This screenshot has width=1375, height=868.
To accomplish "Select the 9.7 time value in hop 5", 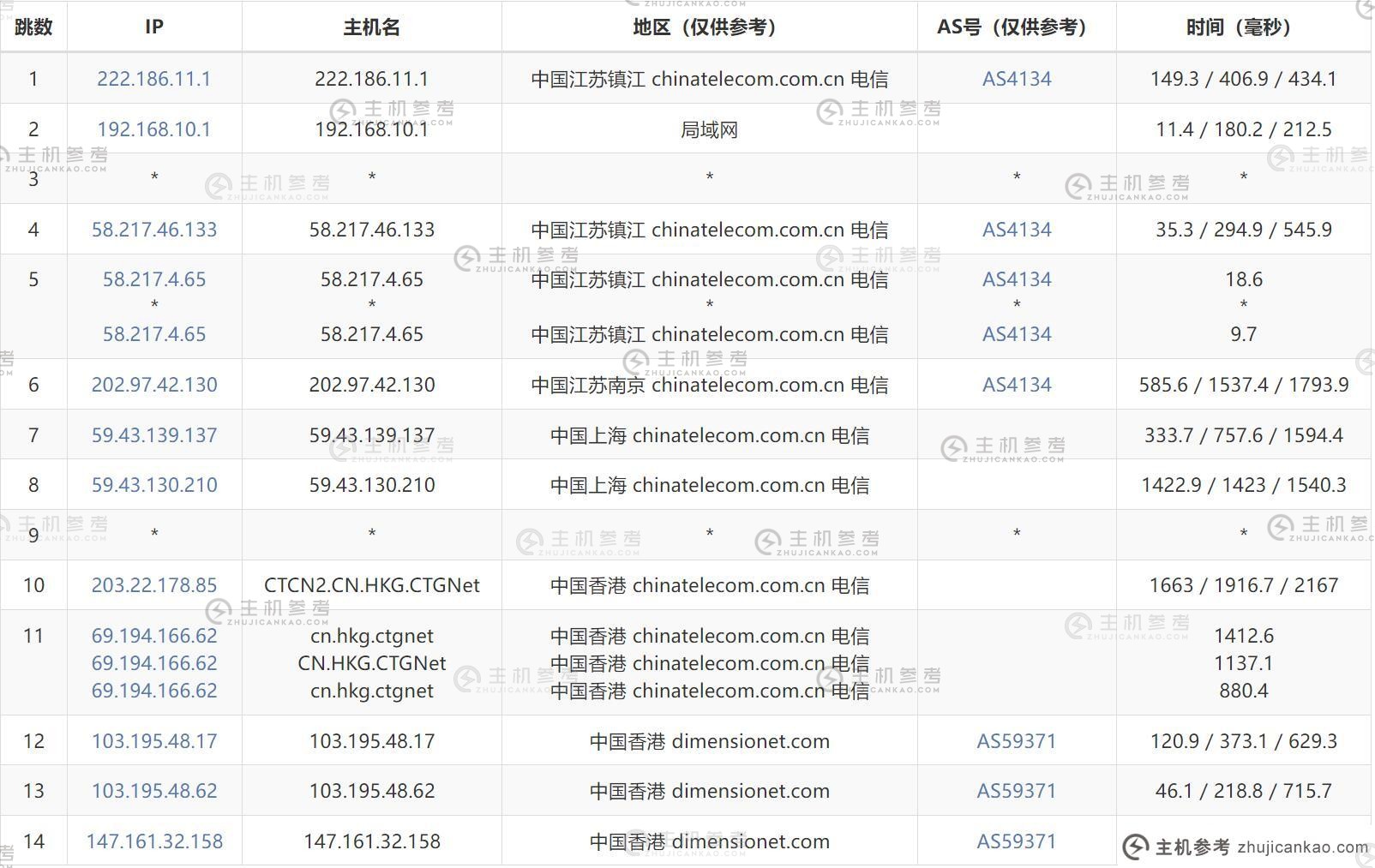I will point(1244,334).
